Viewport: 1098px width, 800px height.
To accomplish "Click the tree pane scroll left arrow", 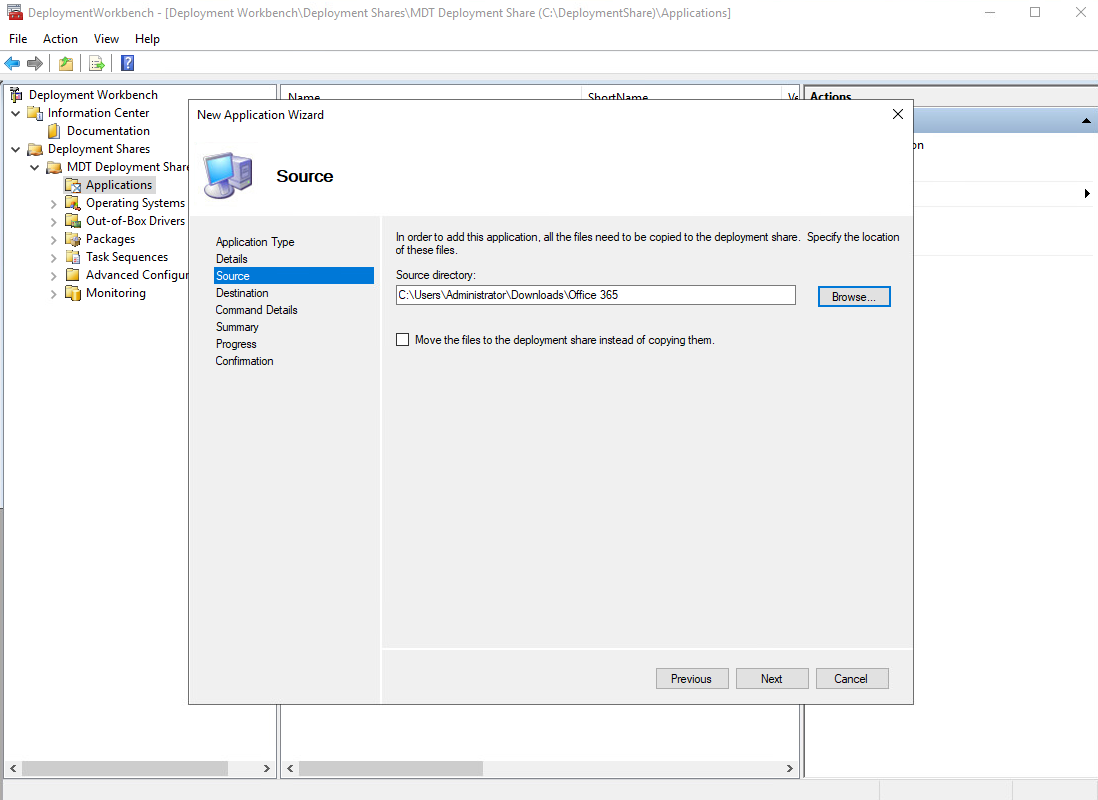I will 13,768.
